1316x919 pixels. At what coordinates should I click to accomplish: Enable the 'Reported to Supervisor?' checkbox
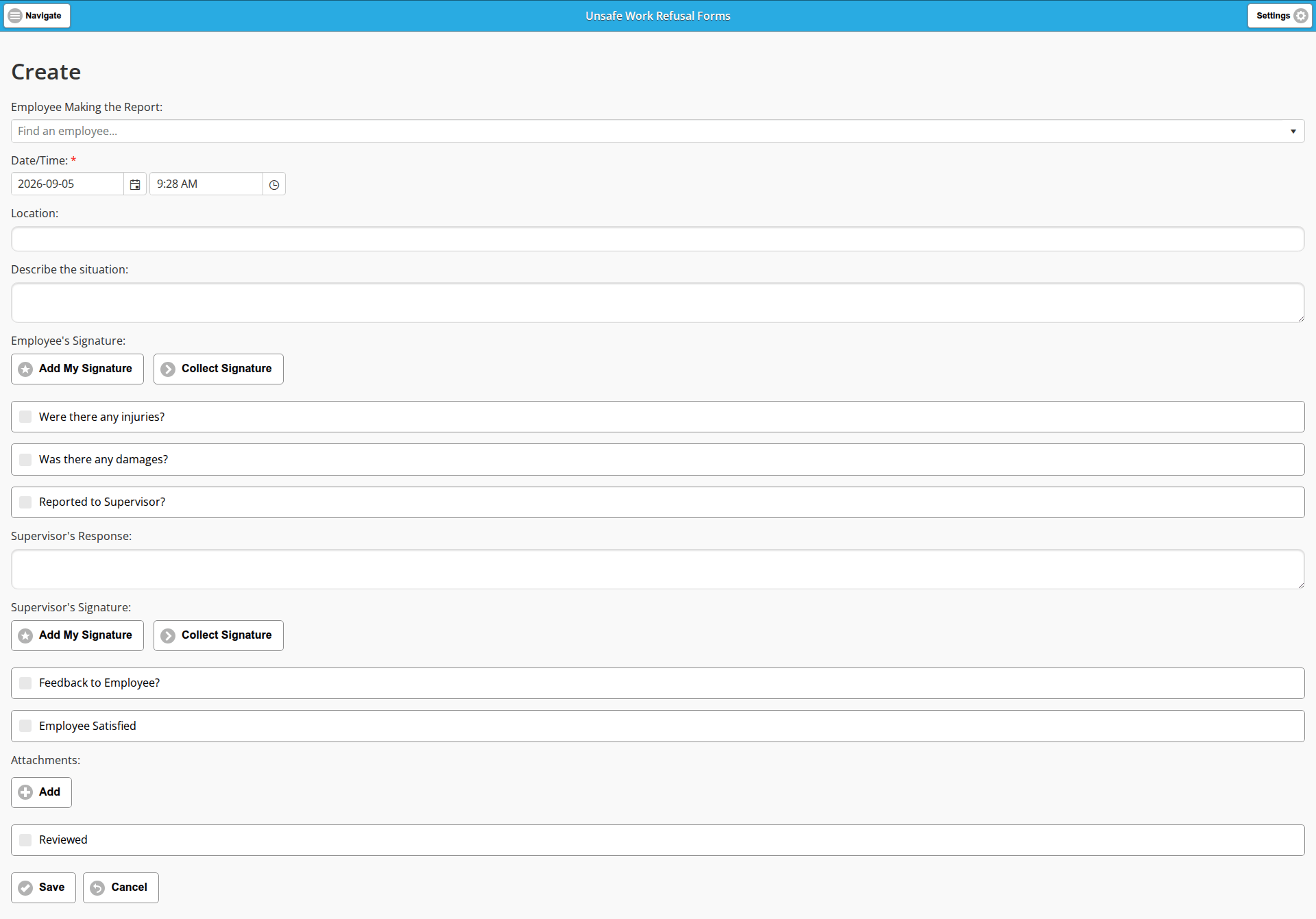click(x=25, y=502)
